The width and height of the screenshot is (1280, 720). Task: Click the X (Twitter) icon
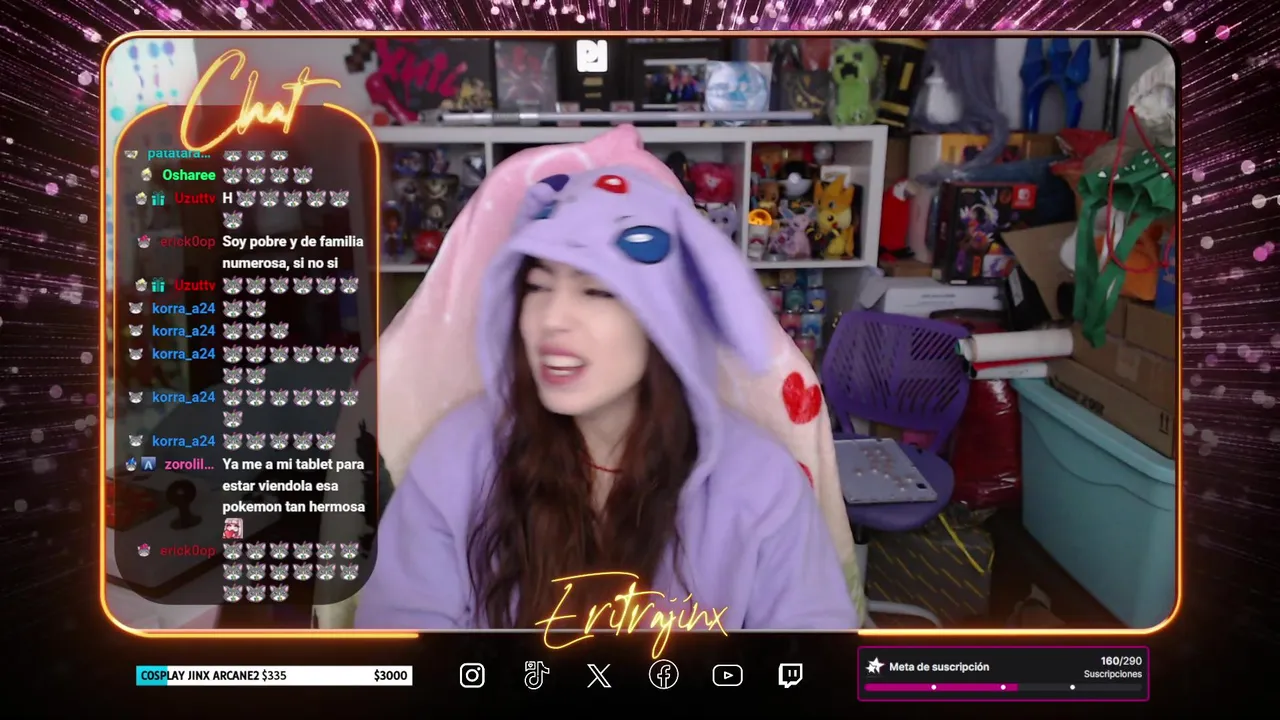[x=599, y=676]
